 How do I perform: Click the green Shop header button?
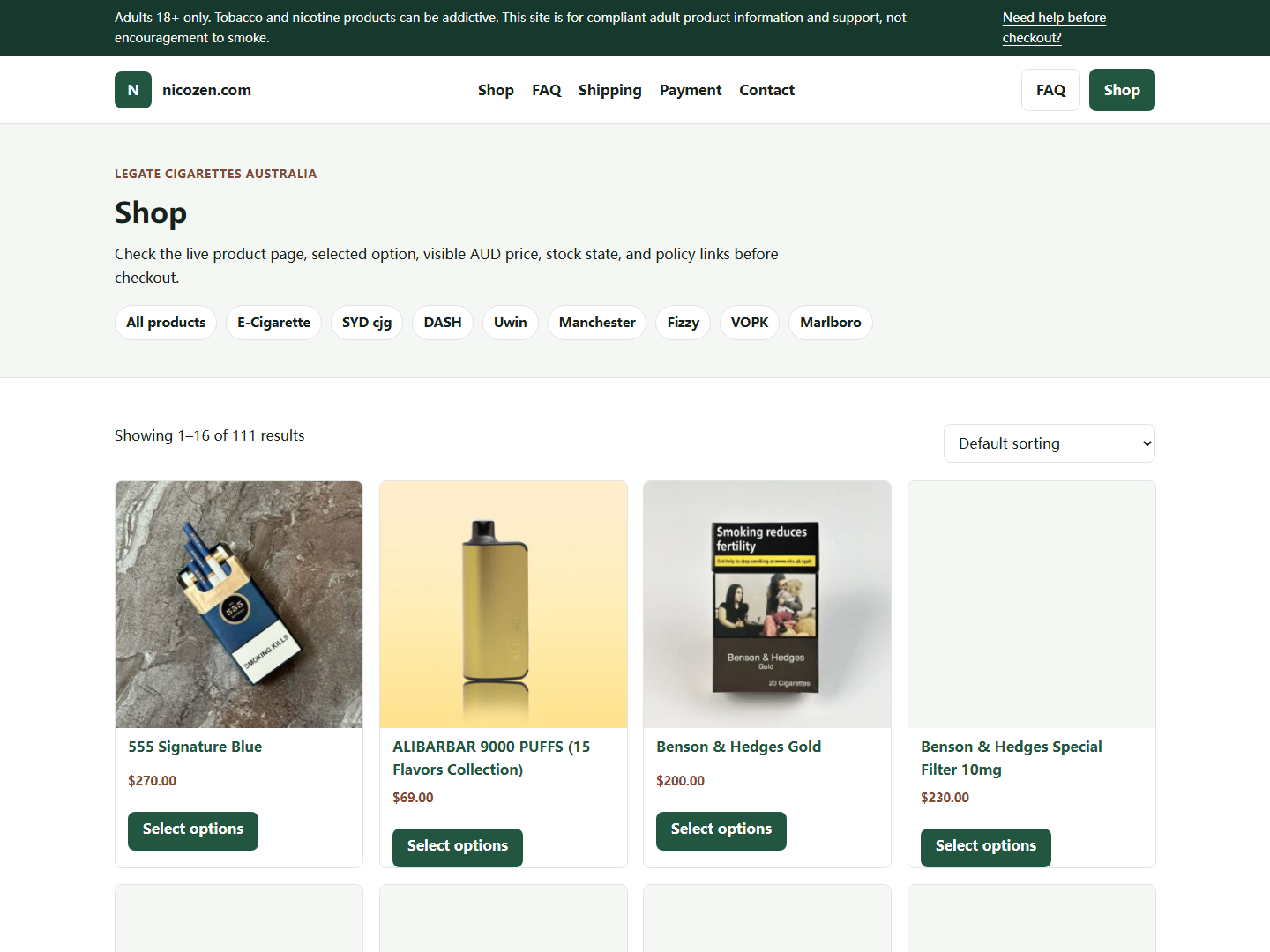[1122, 90]
